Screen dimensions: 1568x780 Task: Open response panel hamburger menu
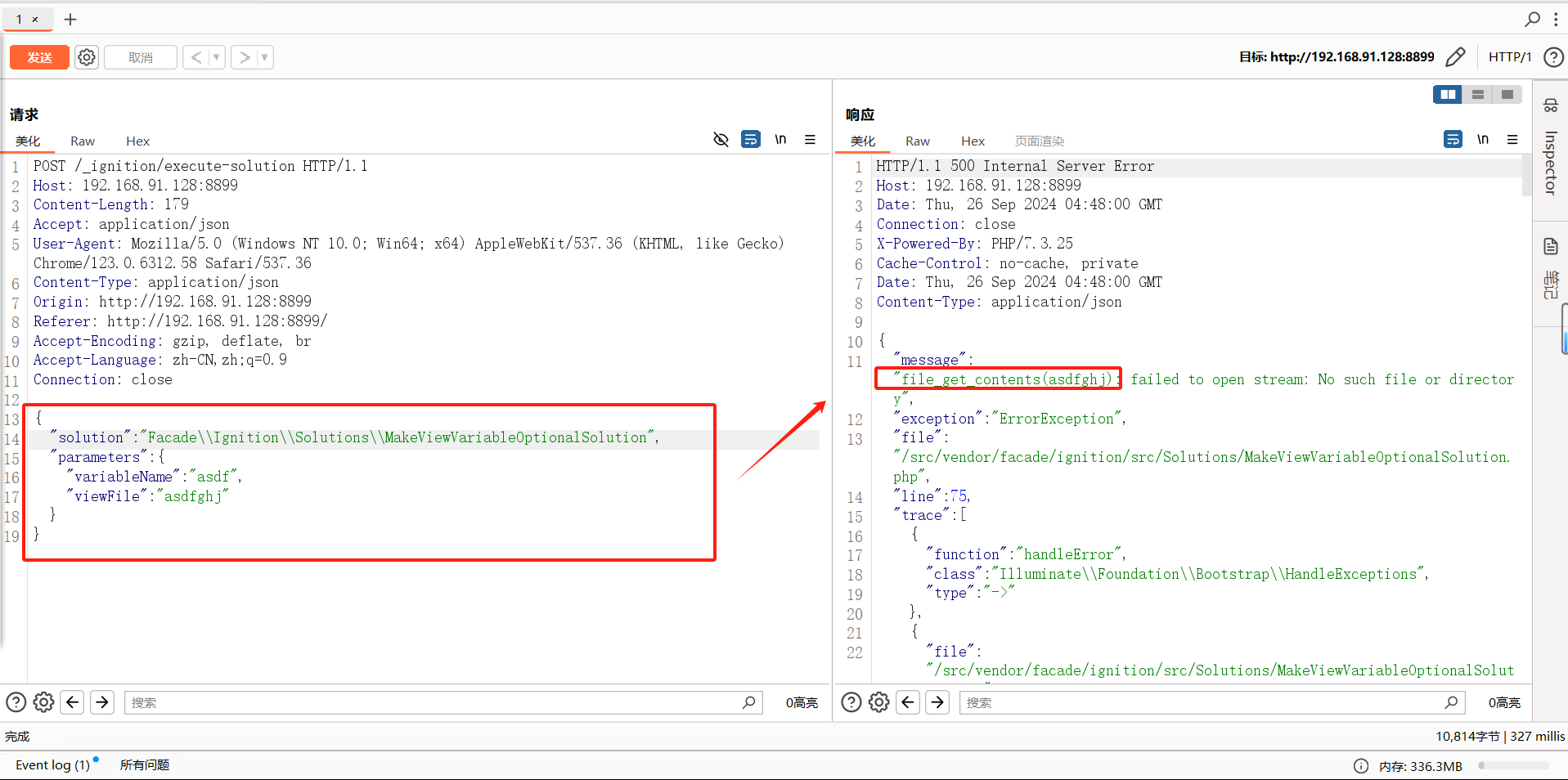[1512, 139]
